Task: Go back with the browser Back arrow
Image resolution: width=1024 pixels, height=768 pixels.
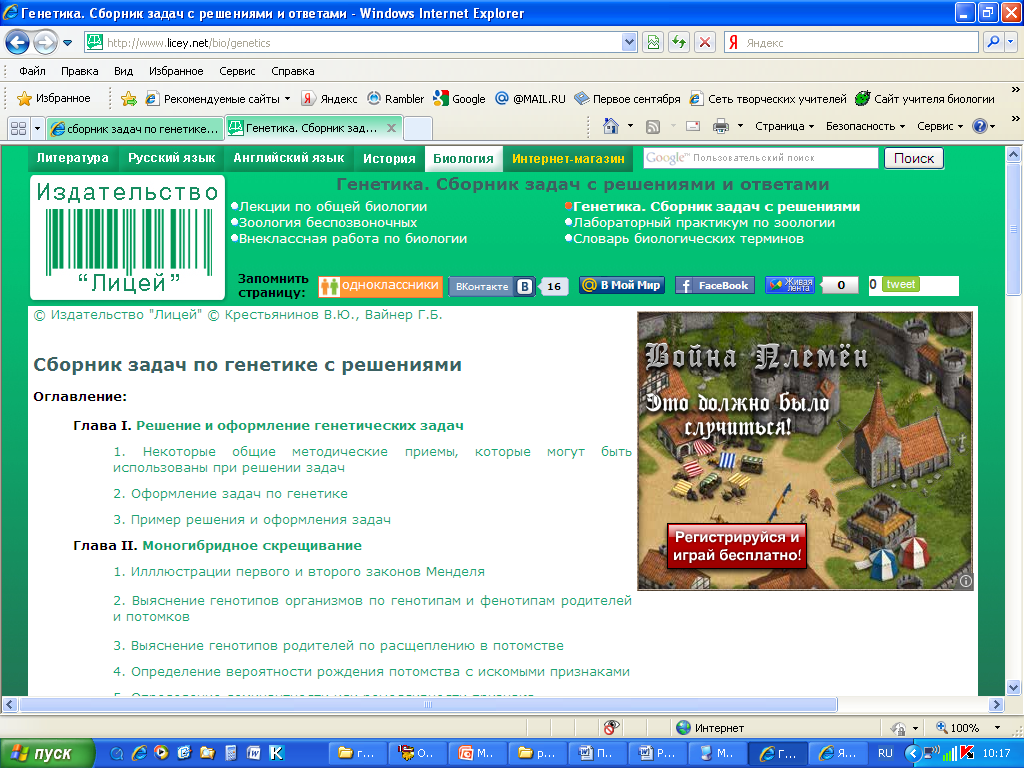Action: coord(17,43)
